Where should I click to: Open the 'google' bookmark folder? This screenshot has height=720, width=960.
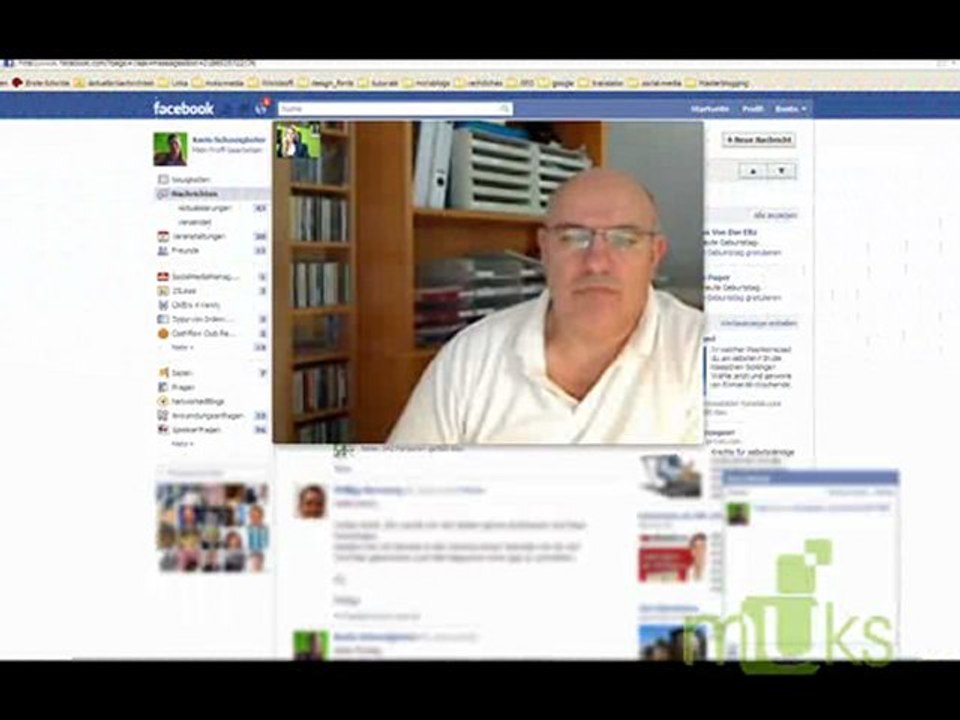click(557, 83)
